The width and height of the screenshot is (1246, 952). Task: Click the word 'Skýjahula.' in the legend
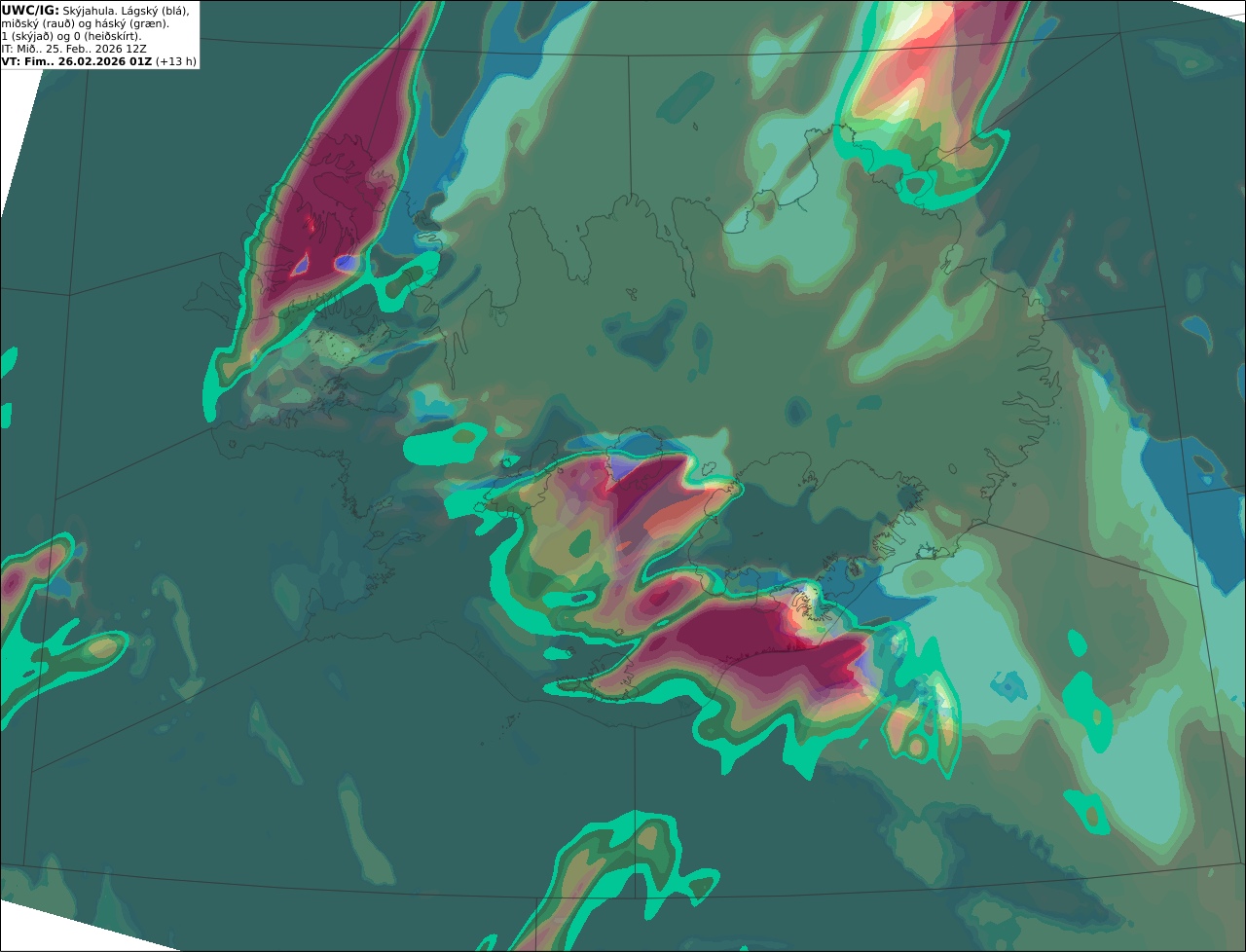pyautogui.click(x=91, y=10)
